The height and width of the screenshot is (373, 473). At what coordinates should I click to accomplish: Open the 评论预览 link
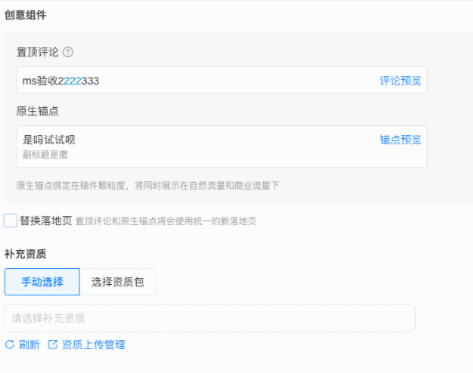[x=400, y=81]
